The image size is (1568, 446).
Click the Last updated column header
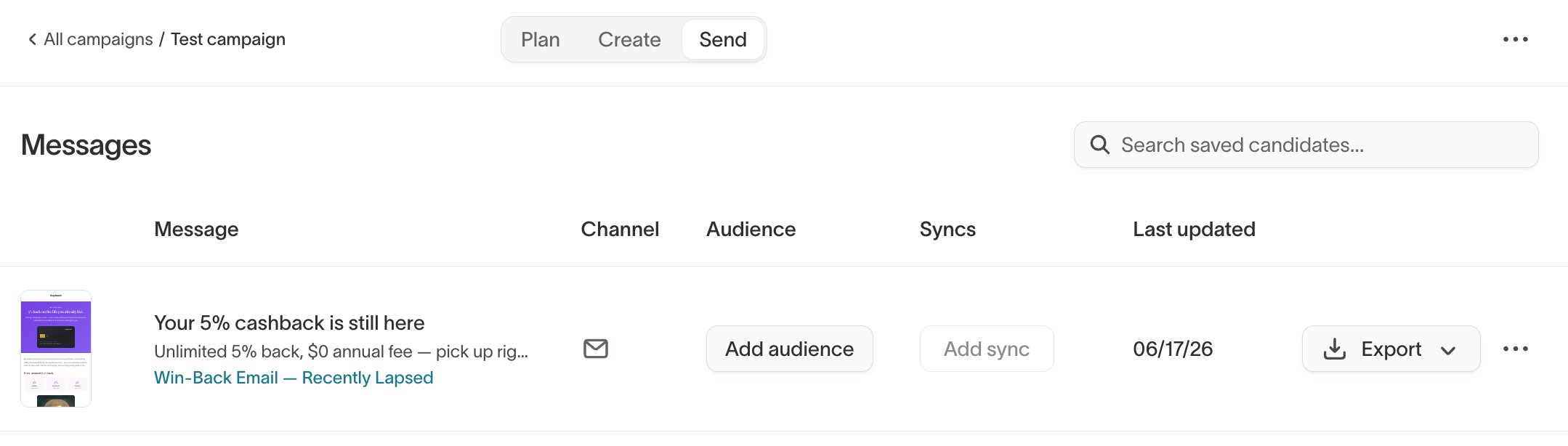tap(1194, 230)
